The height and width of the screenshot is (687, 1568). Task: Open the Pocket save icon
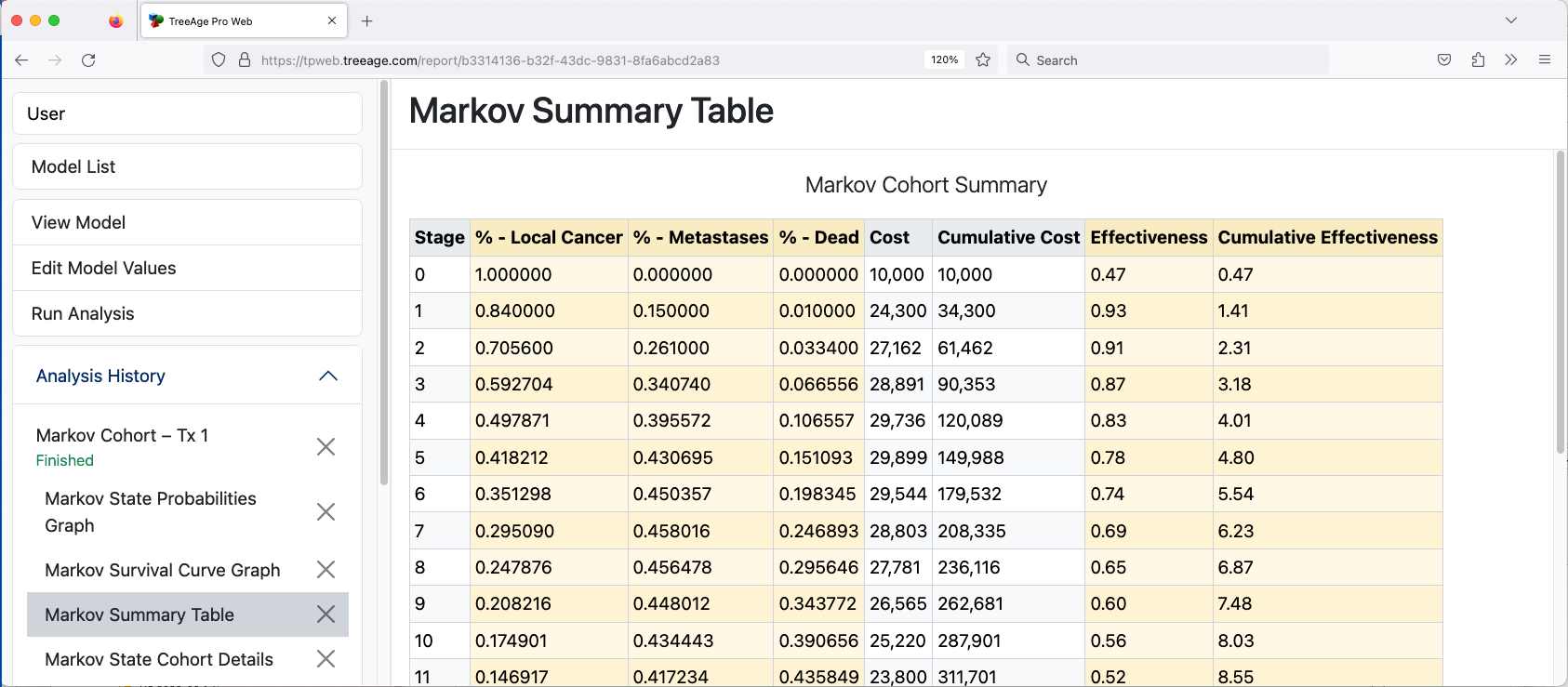tap(1444, 59)
